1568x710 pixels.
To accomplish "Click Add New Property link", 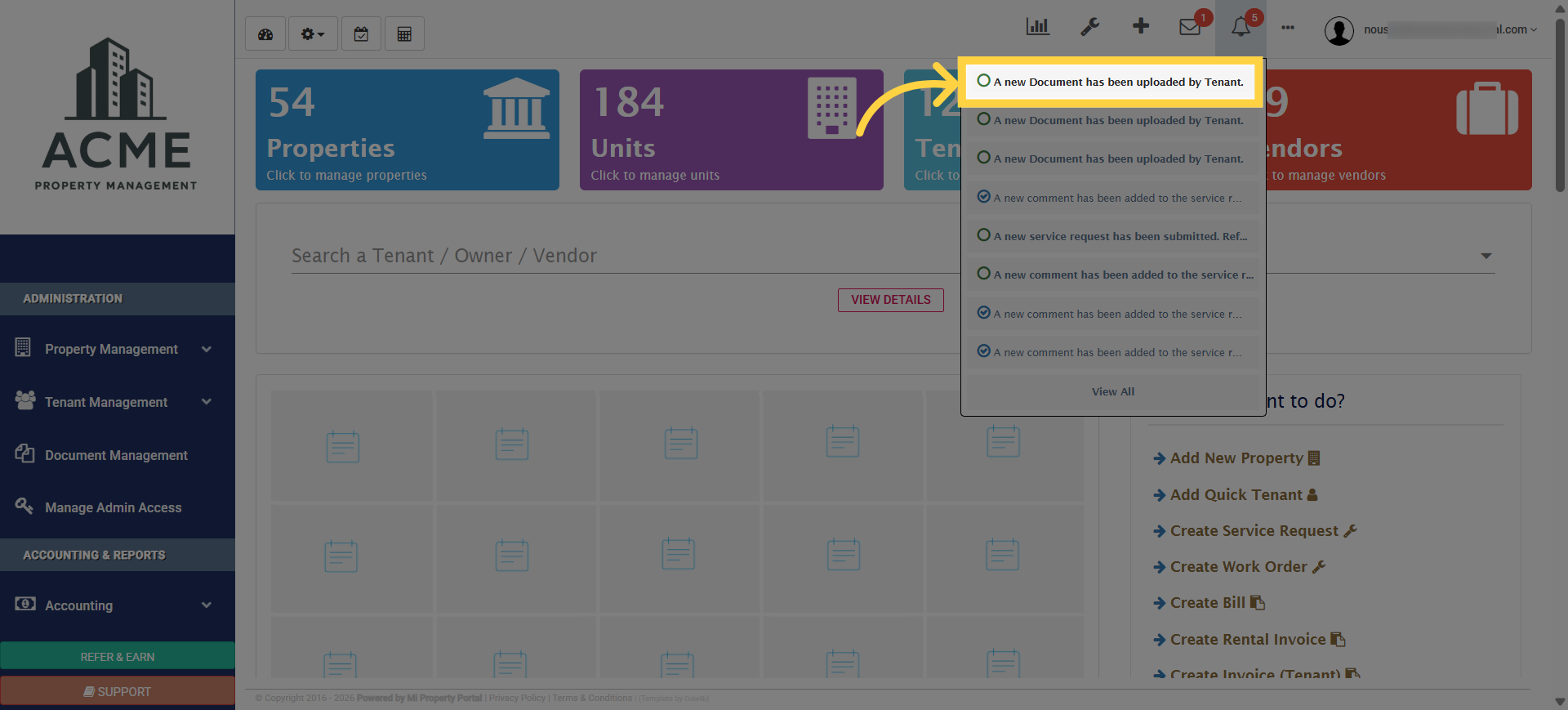I will click(x=1236, y=458).
